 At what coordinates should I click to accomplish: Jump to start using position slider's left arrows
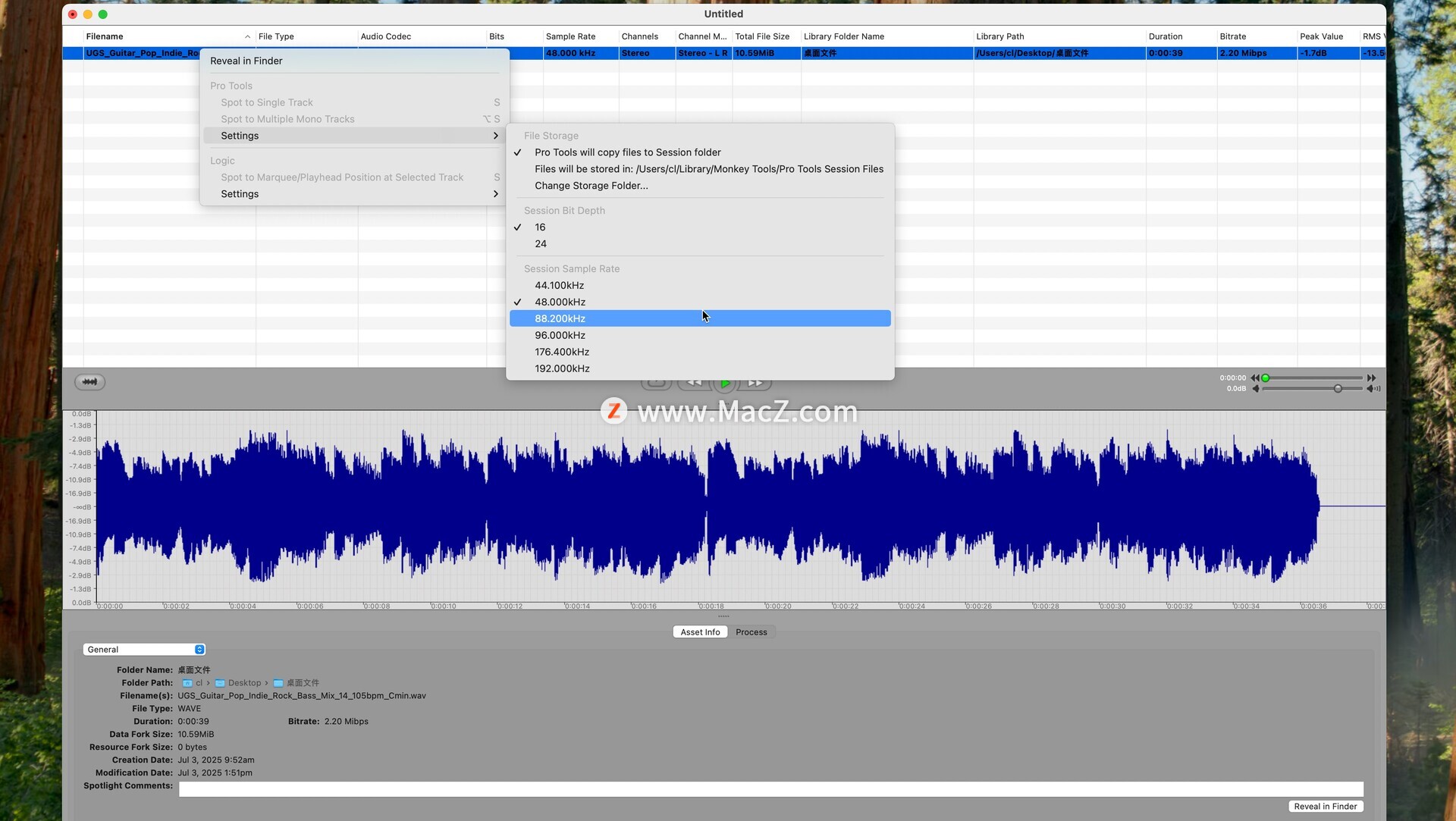pyautogui.click(x=1254, y=378)
